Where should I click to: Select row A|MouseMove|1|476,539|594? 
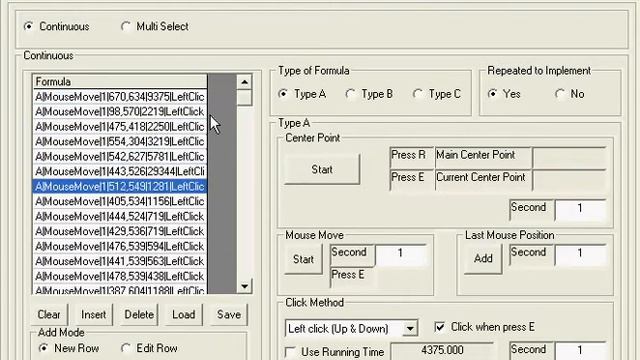point(120,246)
